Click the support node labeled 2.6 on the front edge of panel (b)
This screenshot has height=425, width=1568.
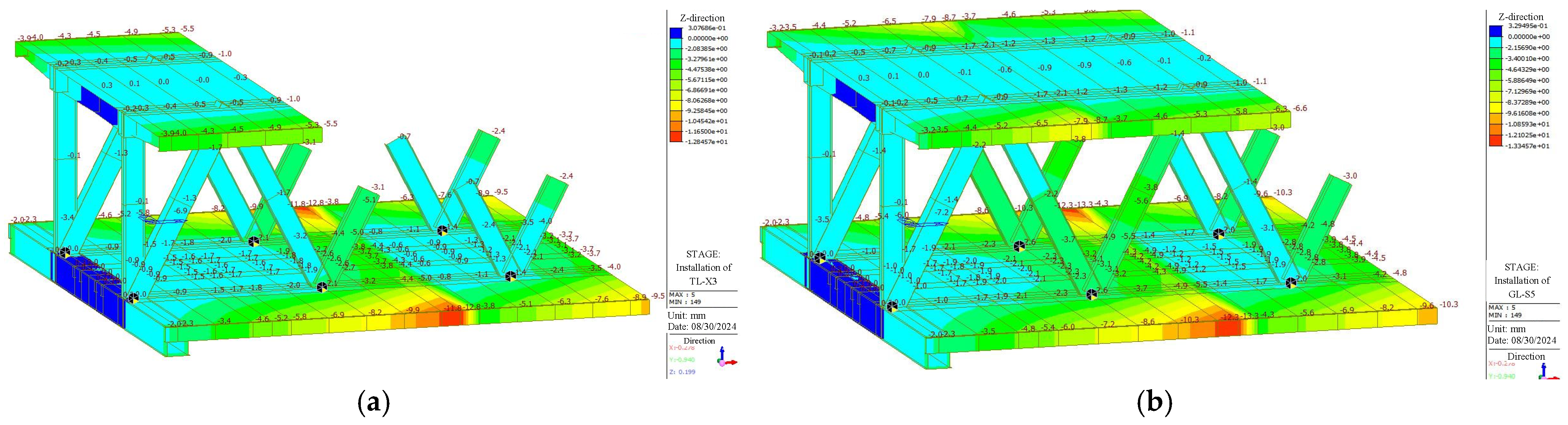[x=1092, y=295]
